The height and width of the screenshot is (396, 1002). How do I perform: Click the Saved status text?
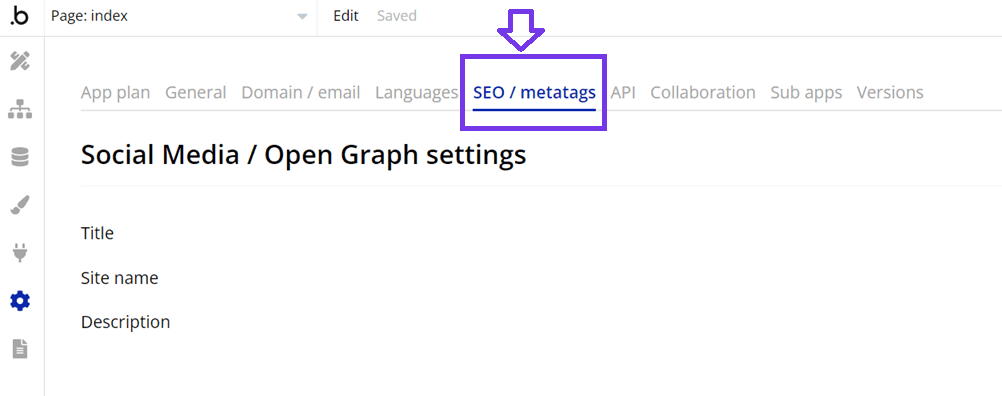click(397, 16)
